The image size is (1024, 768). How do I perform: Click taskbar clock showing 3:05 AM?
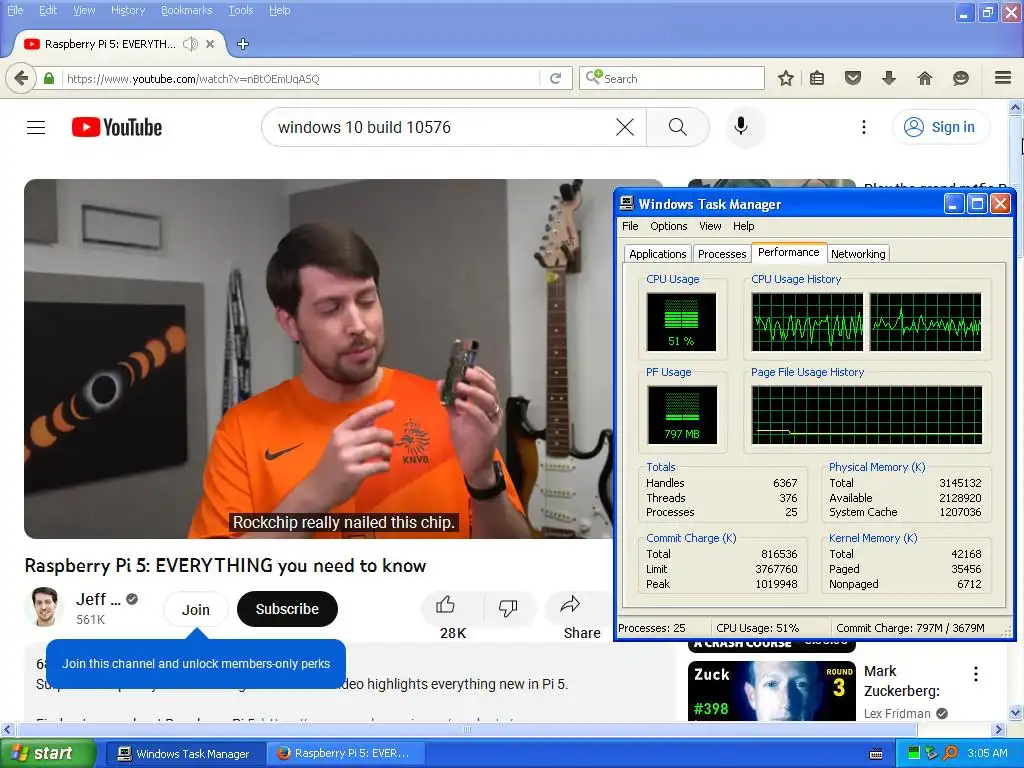tap(987, 753)
